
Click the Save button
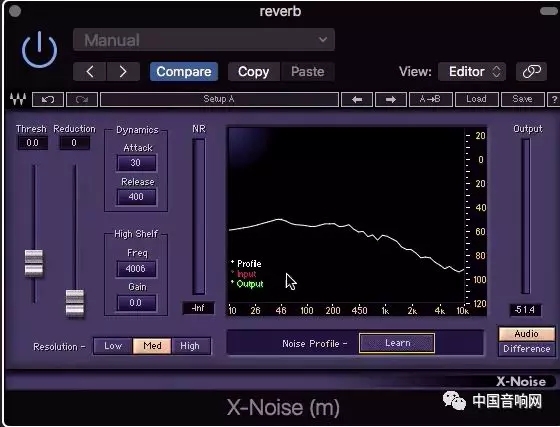[522, 99]
